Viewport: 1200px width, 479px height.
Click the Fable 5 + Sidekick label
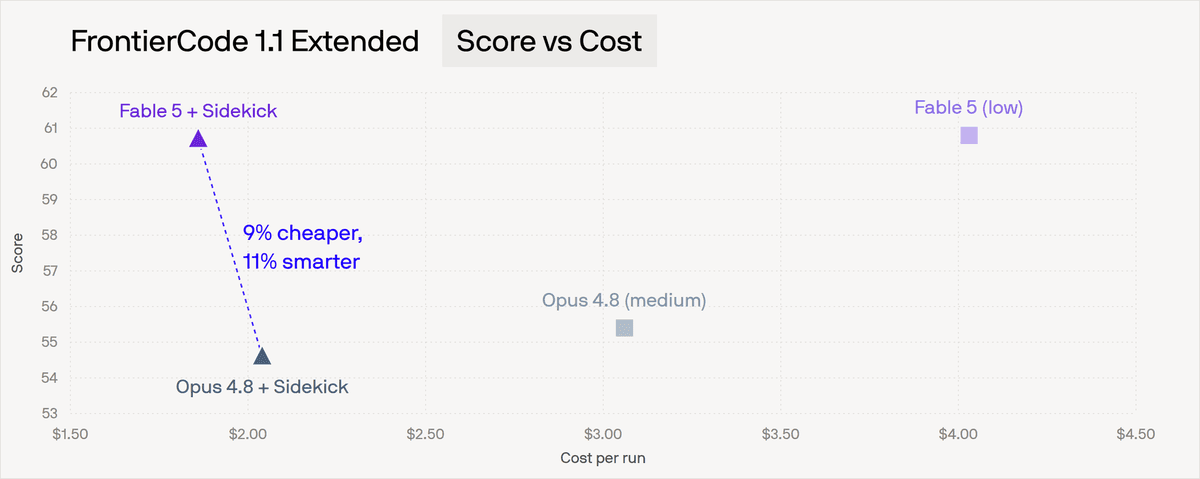198,110
